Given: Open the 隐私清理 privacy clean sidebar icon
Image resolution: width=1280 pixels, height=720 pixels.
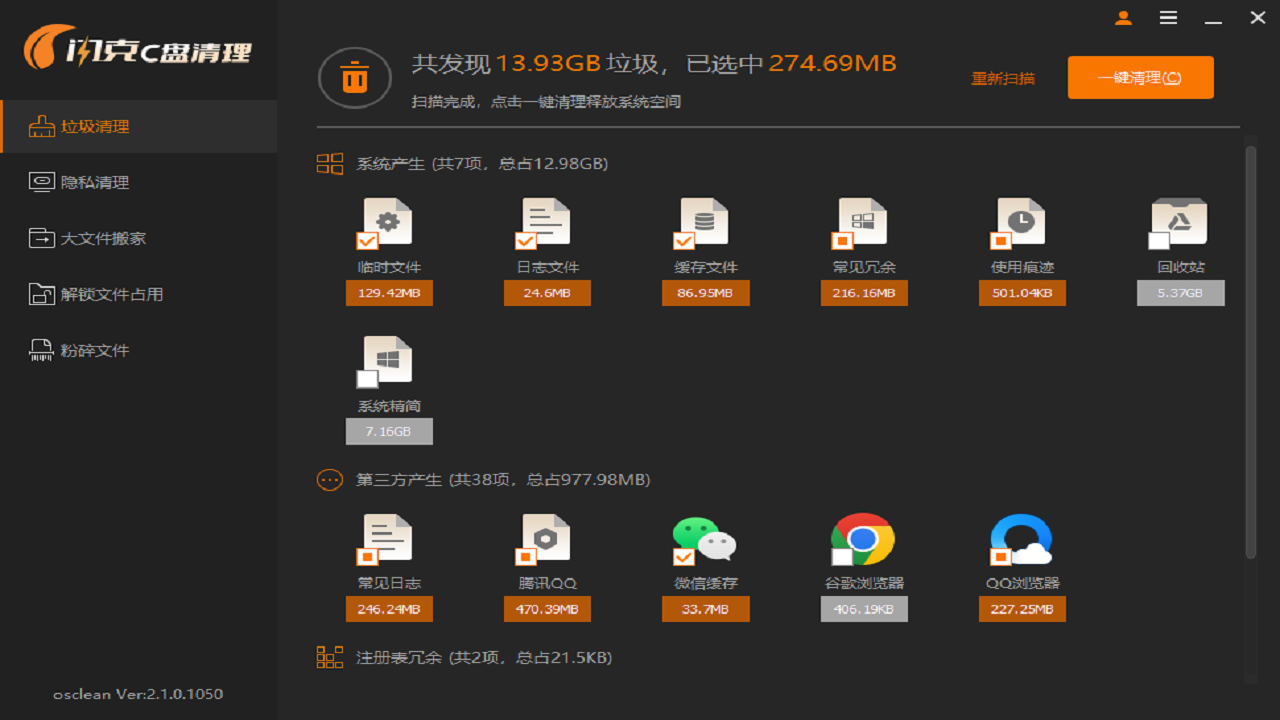Looking at the screenshot, I should tap(41, 182).
